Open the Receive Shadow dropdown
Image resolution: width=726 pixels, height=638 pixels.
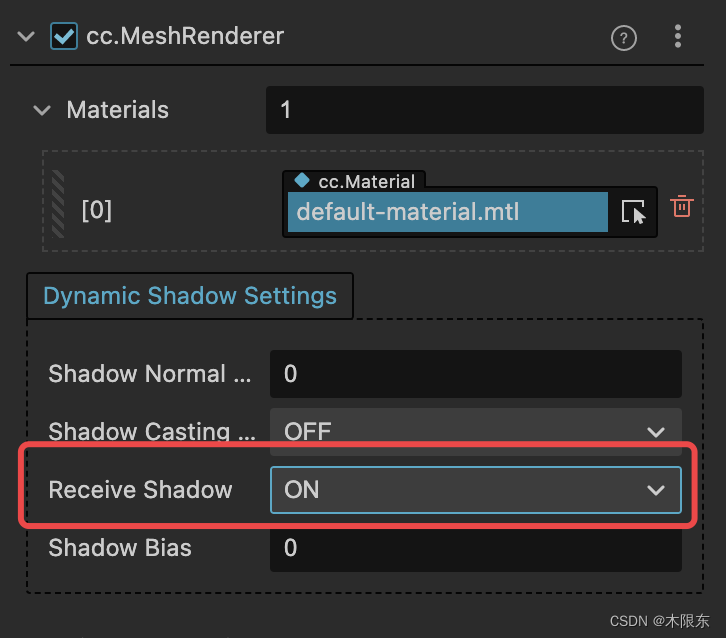pyautogui.click(x=476, y=490)
